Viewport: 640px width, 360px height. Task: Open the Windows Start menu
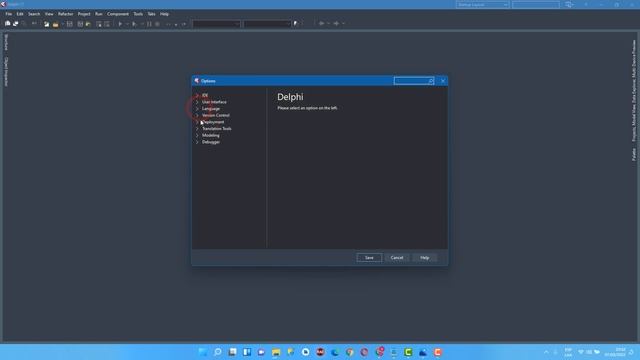tap(202, 352)
